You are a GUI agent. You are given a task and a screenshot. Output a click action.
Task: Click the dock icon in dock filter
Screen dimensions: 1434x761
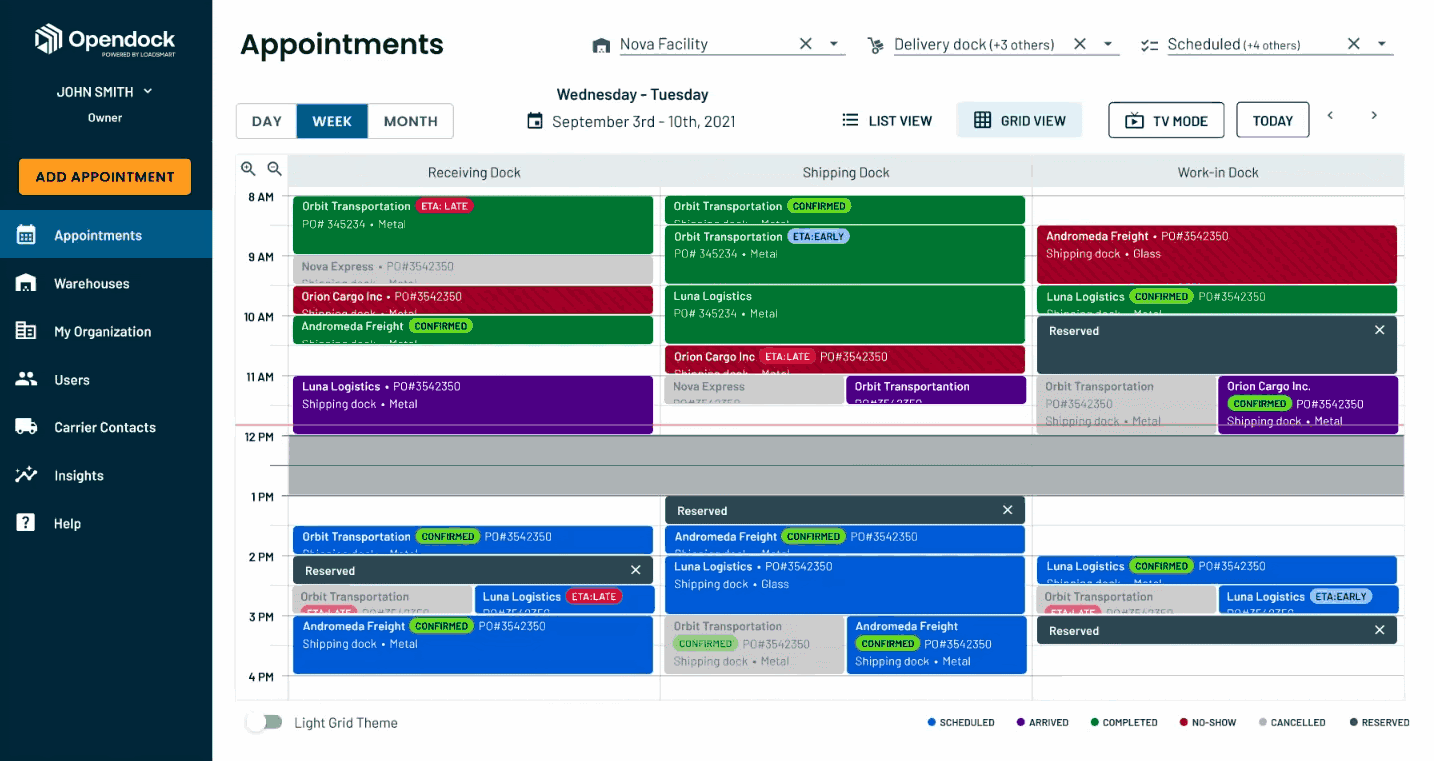click(876, 45)
